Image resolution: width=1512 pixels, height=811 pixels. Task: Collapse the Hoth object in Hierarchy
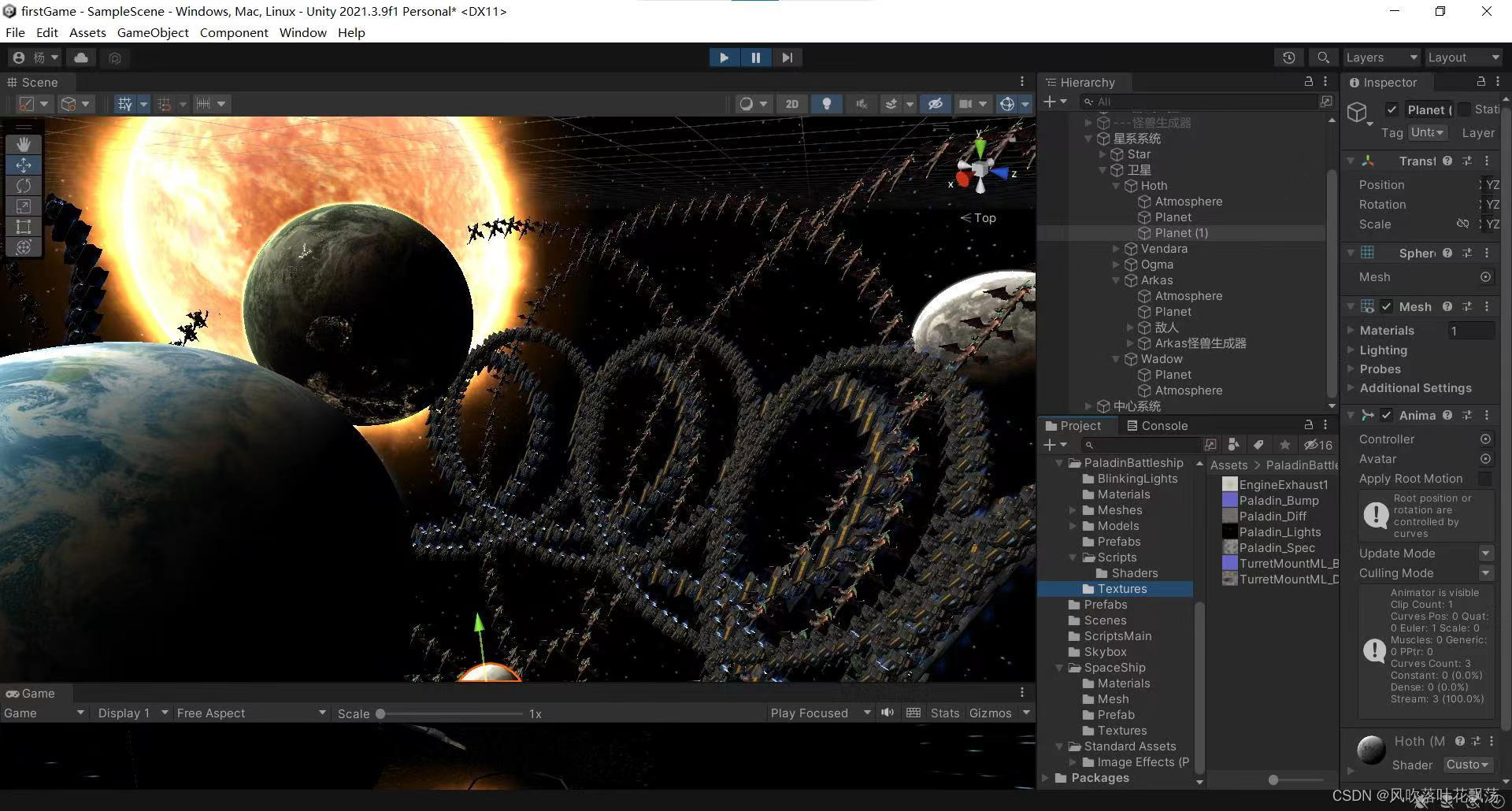coord(1116,186)
